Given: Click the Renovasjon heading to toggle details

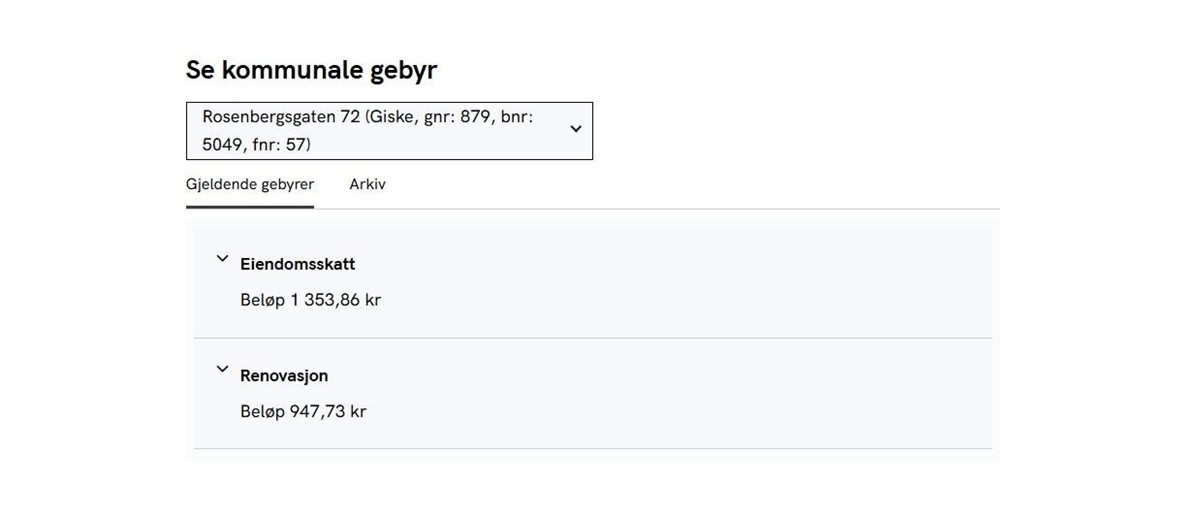Looking at the screenshot, I should [284, 376].
